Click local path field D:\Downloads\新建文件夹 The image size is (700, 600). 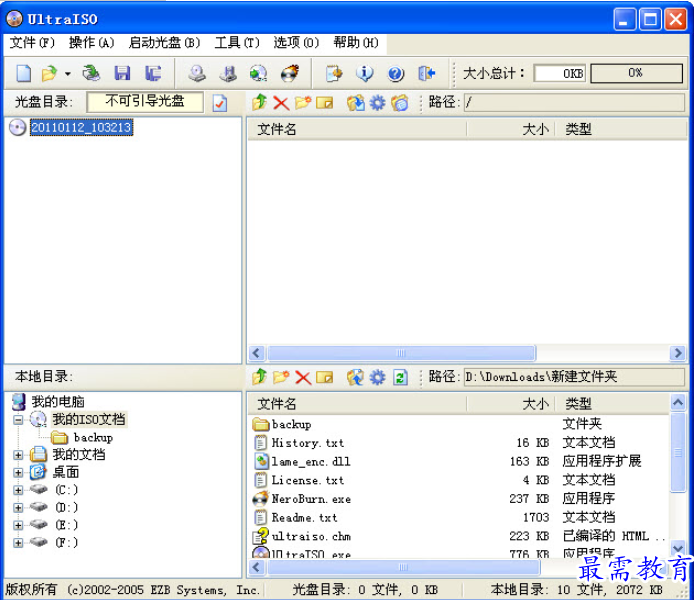574,377
